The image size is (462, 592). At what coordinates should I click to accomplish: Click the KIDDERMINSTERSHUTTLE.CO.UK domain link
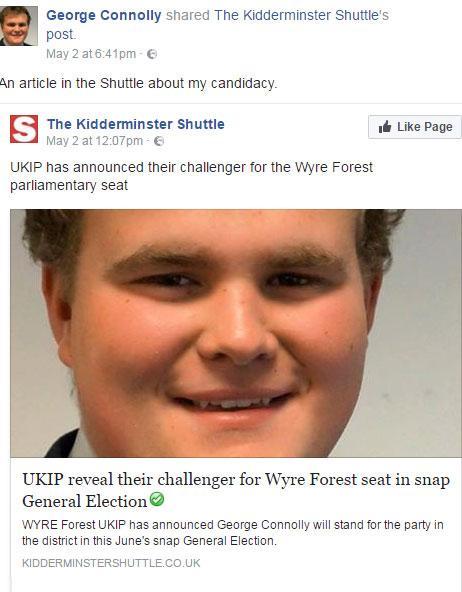111,563
